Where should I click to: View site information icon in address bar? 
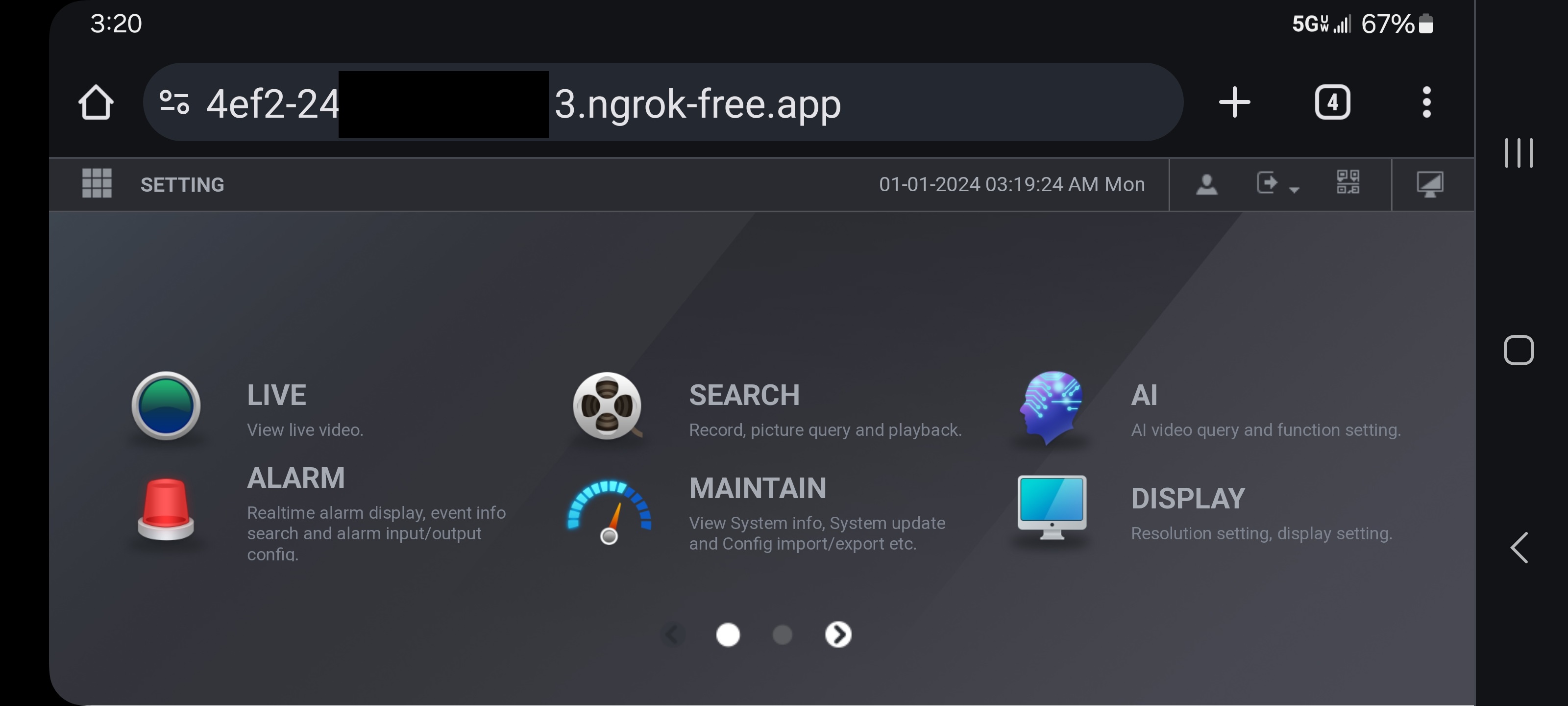coord(174,101)
